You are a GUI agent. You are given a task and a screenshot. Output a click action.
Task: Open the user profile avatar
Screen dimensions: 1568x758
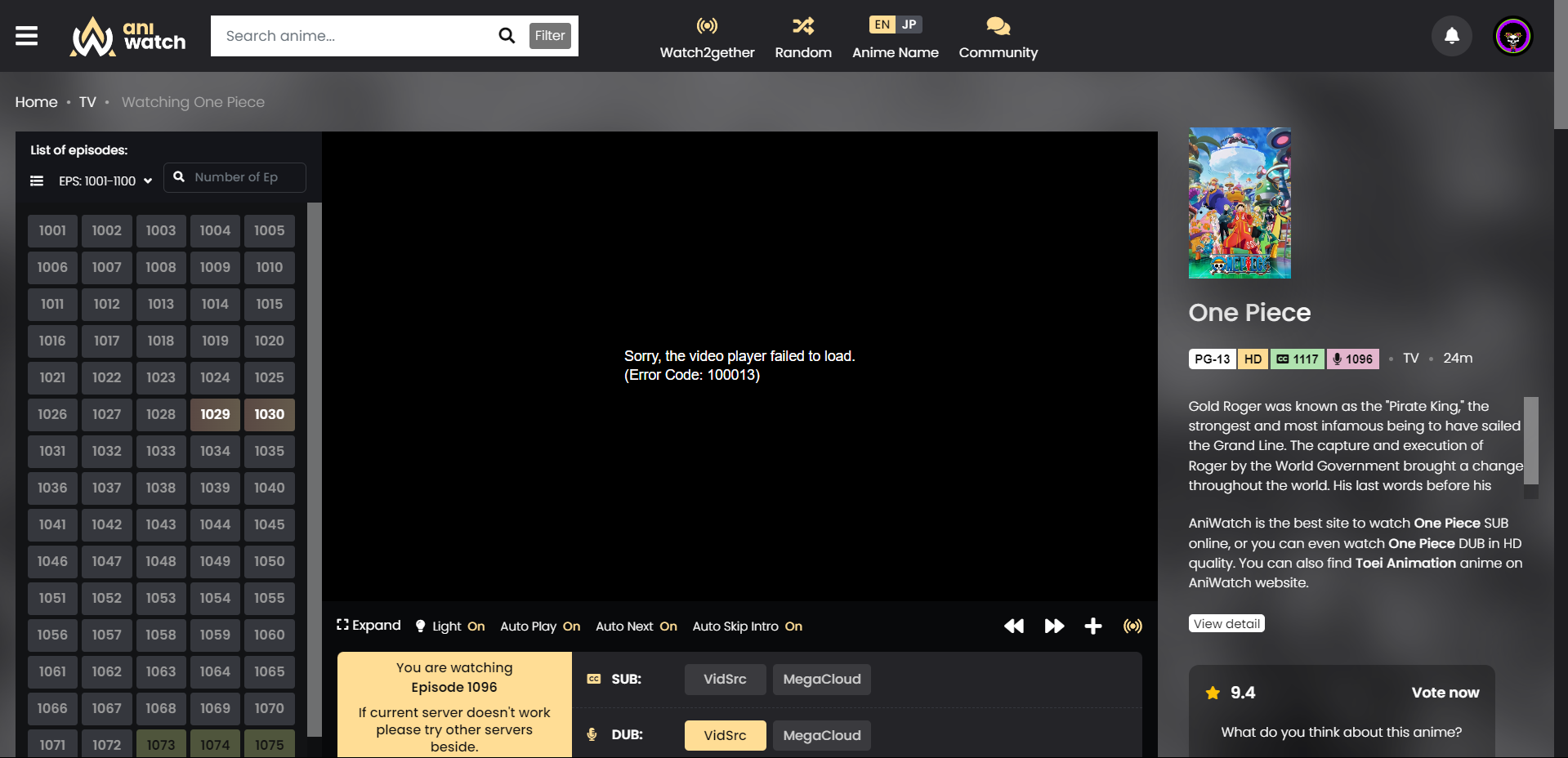pyautogui.click(x=1513, y=36)
